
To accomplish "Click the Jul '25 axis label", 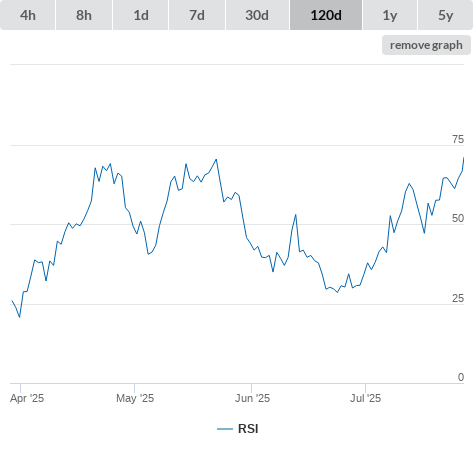I will (365, 398).
